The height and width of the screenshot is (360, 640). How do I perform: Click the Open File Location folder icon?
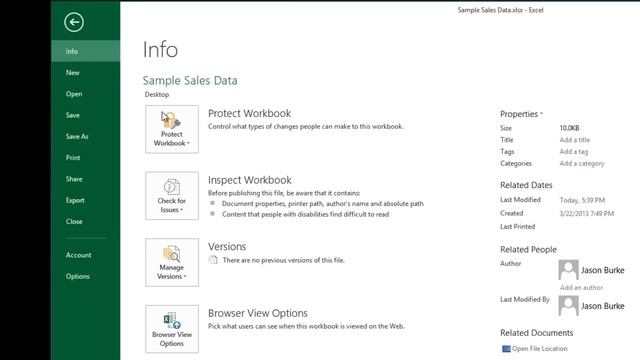506,349
